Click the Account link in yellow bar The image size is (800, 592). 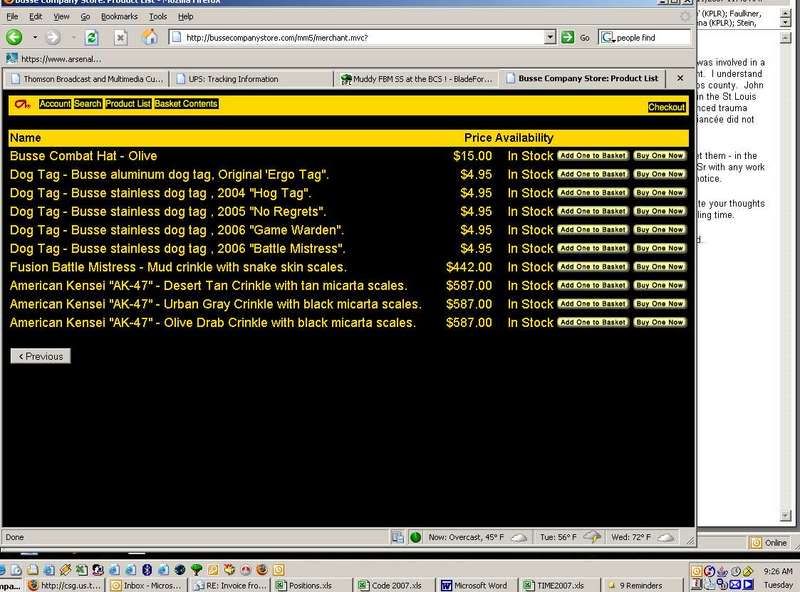point(55,104)
